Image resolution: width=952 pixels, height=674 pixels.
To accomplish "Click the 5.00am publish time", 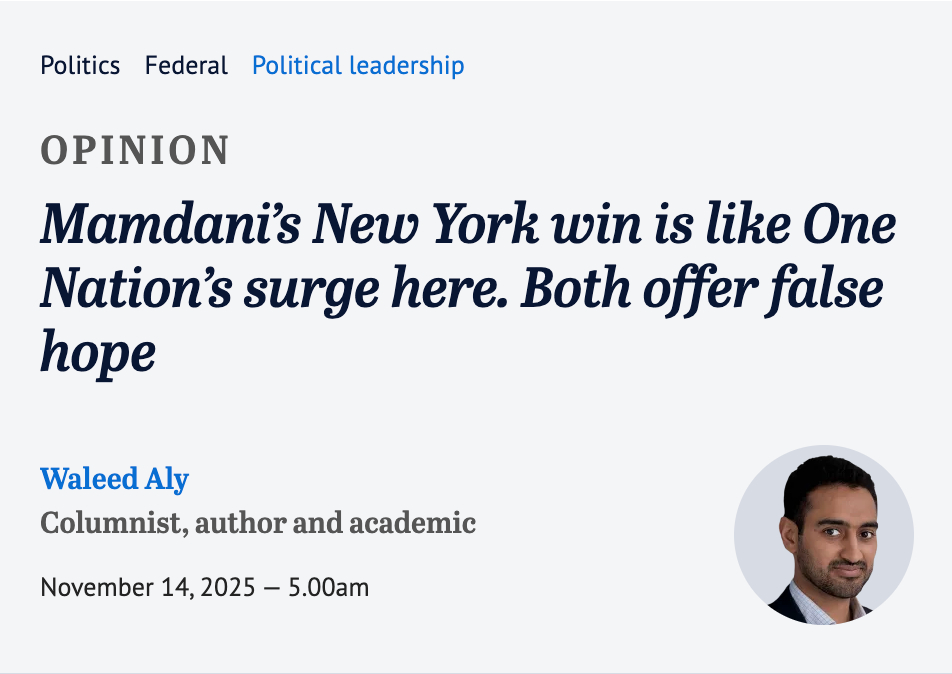I will pos(328,587).
